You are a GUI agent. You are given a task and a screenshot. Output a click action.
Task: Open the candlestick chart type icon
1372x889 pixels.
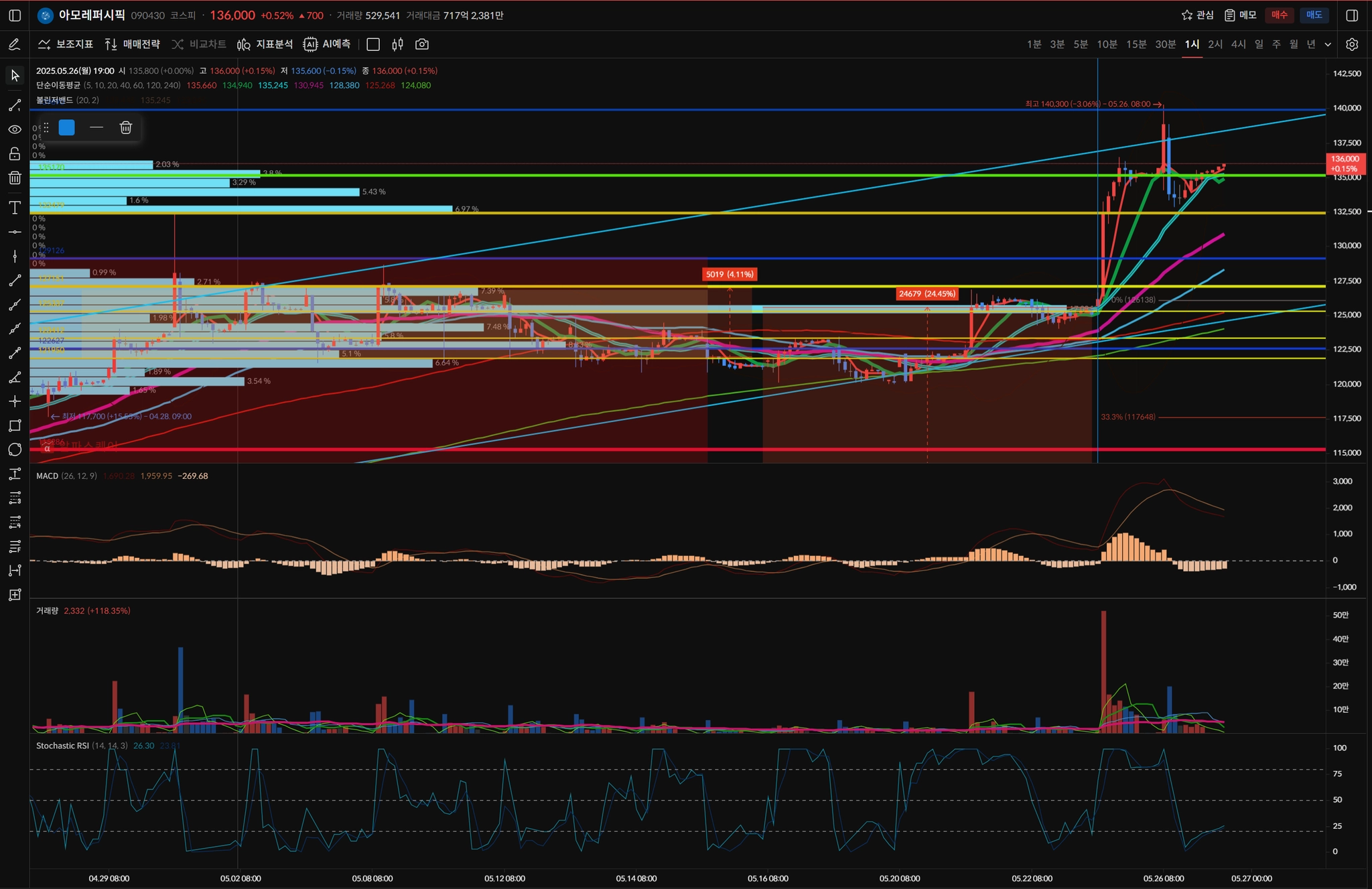(397, 44)
